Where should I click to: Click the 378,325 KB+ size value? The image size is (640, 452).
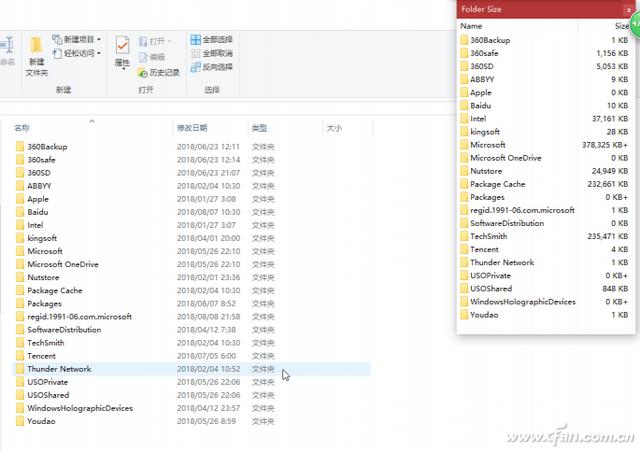(605, 145)
